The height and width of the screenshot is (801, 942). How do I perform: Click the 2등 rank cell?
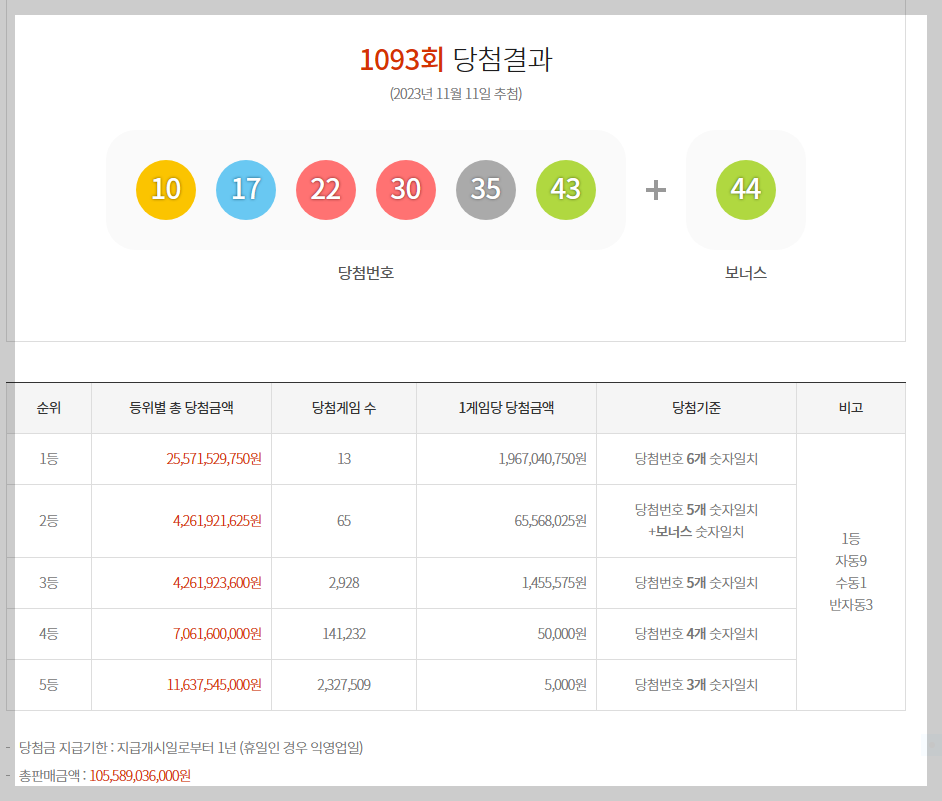49,521
